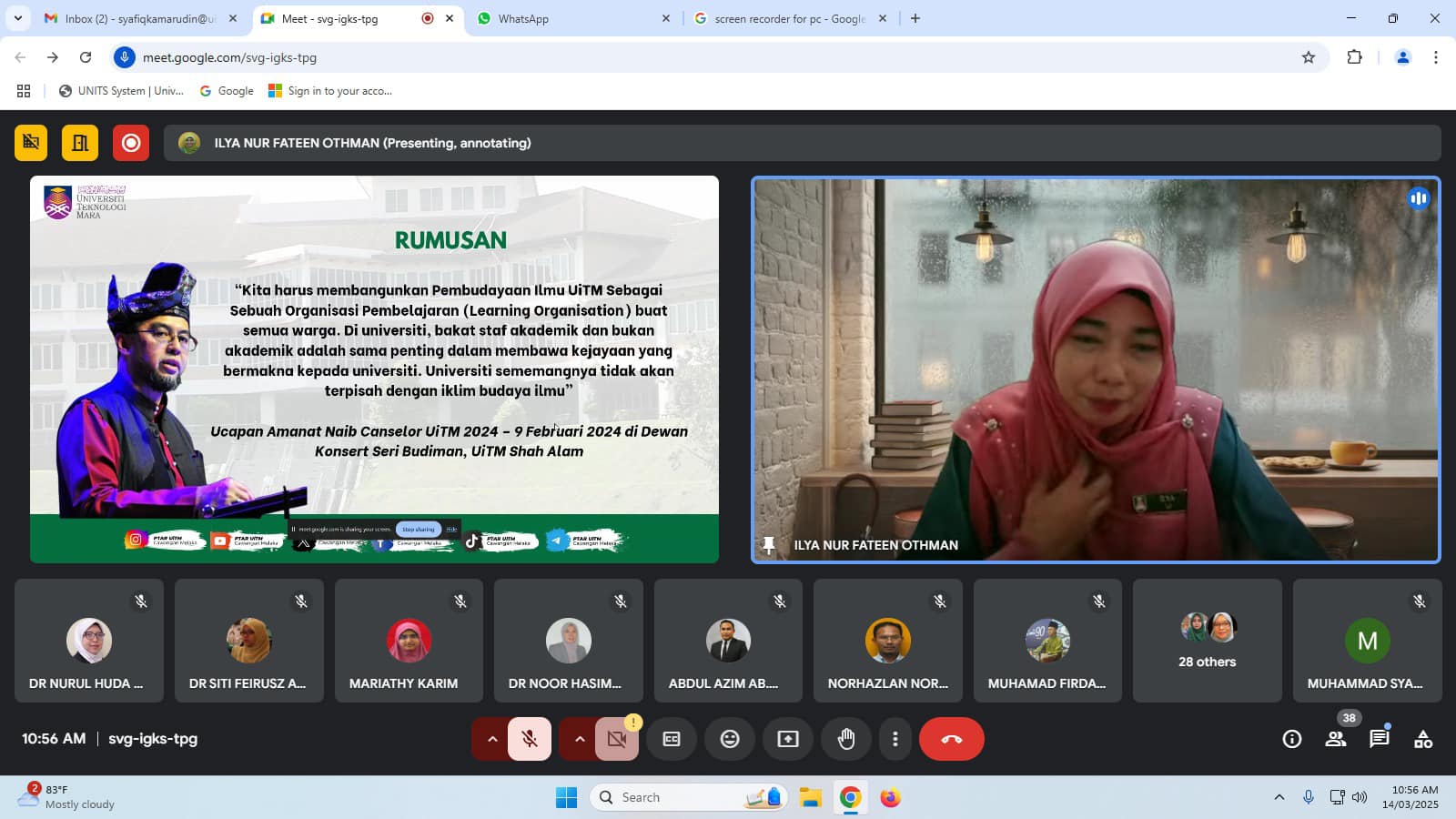
Task: Open Firefox from taskbar
Action: point(890,798)
